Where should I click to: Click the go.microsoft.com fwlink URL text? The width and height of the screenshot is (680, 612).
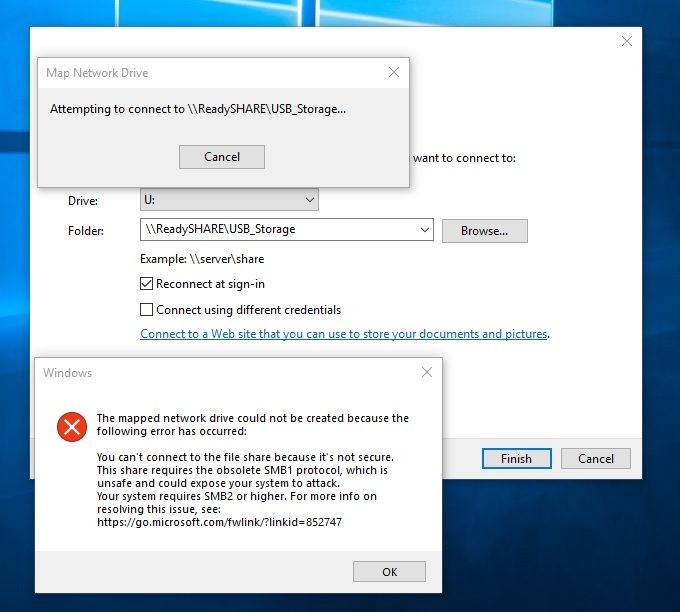coord(219,522)
